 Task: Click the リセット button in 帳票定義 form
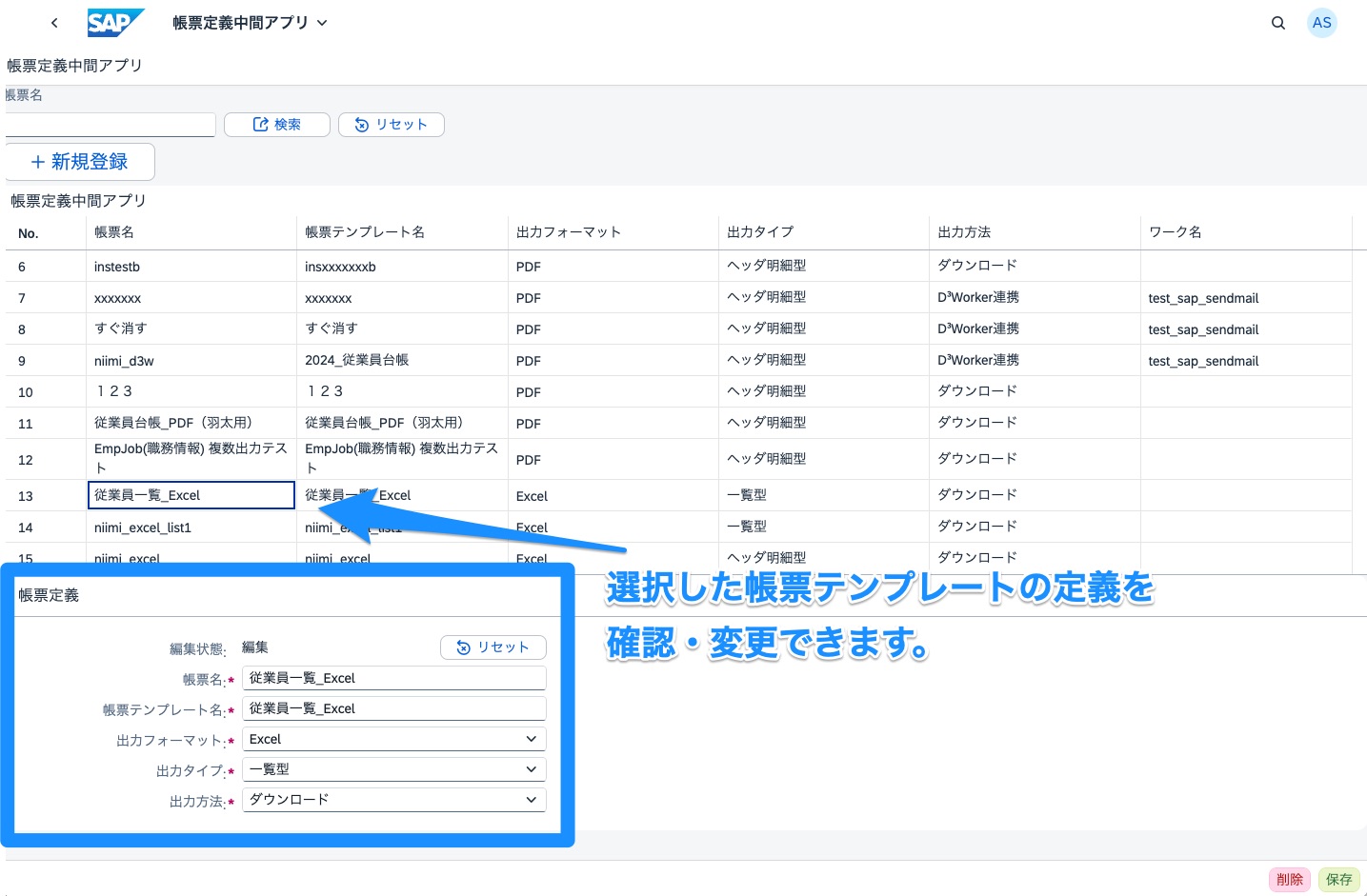493,647
